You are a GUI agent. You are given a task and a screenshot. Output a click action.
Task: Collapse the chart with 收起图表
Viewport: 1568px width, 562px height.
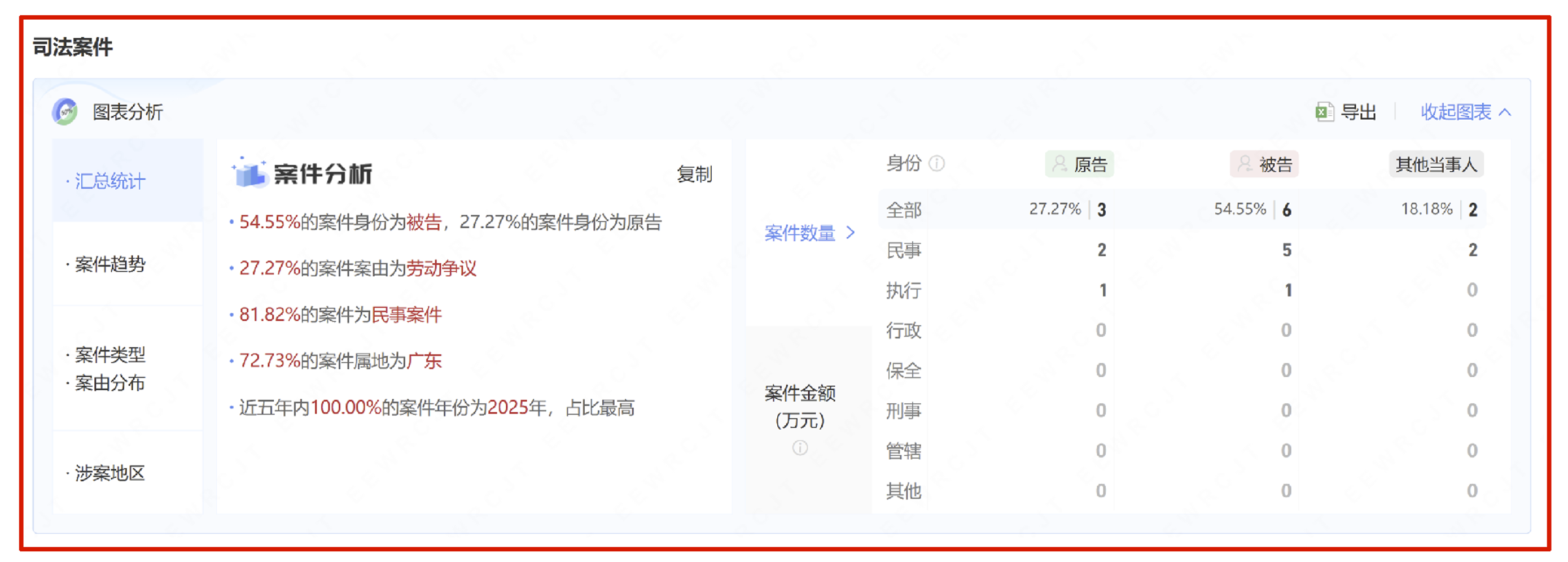point(1465,112)
